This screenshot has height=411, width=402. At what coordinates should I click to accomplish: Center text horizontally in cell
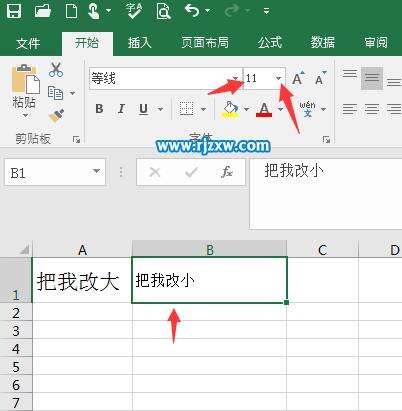tap(372, 109)
